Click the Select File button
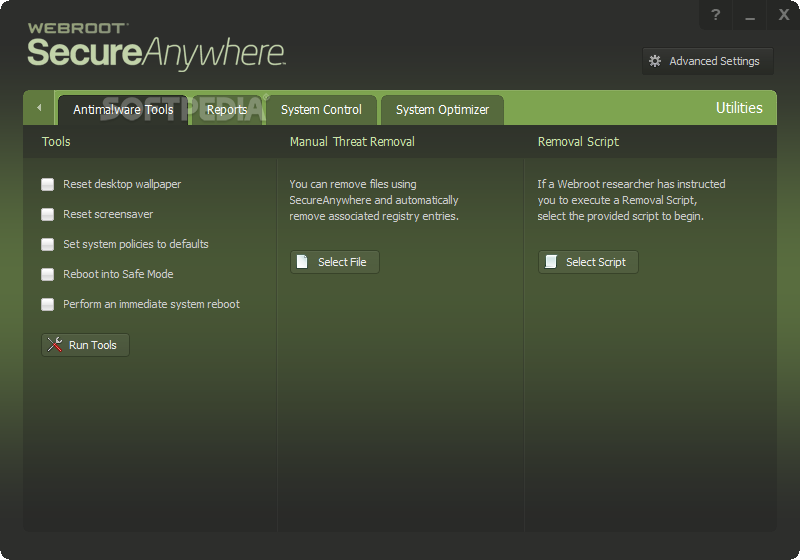This screenshot has width=800, height=560. point(335,262)
